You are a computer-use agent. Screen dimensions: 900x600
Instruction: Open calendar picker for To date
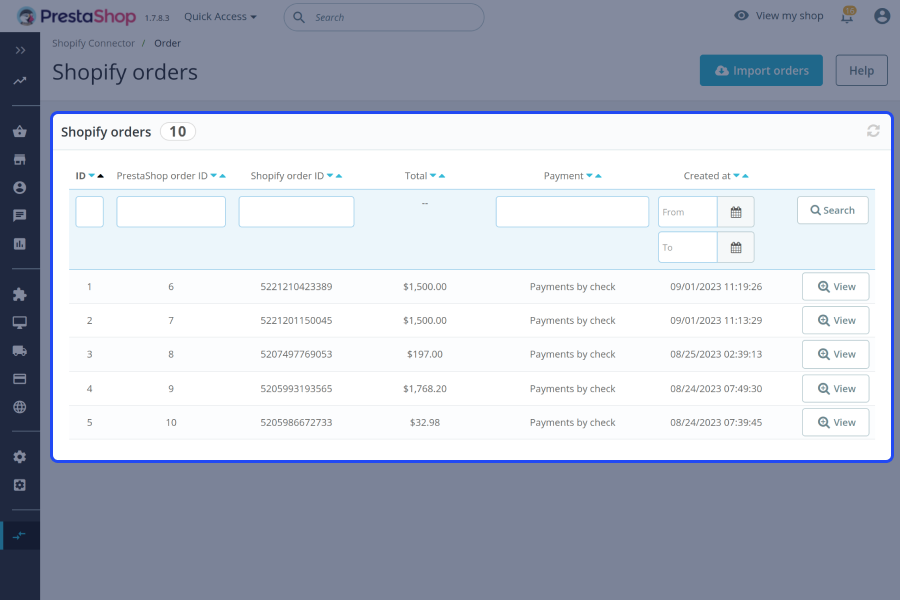point(736,248)
